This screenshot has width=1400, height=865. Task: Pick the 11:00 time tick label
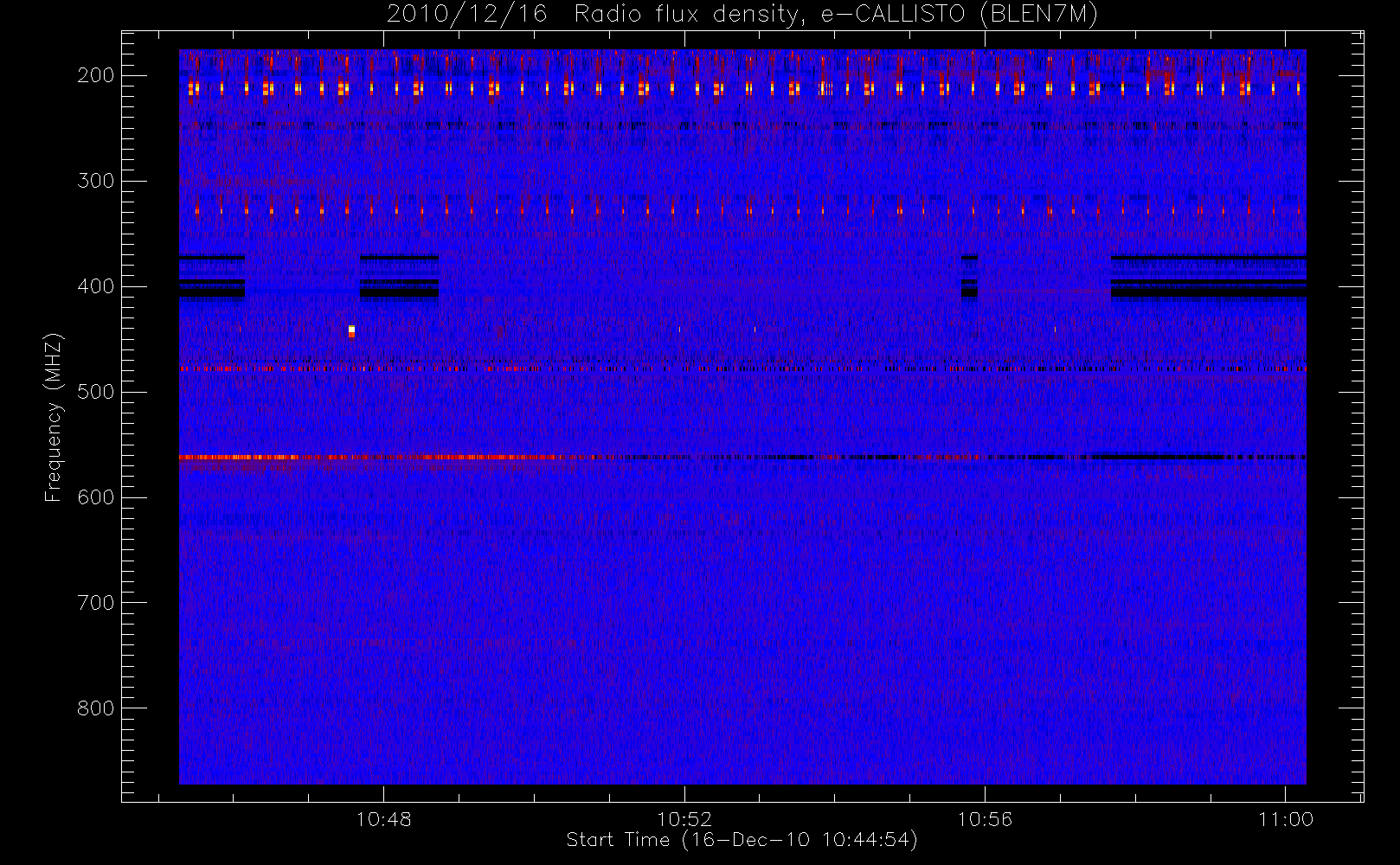point(1286,819)
